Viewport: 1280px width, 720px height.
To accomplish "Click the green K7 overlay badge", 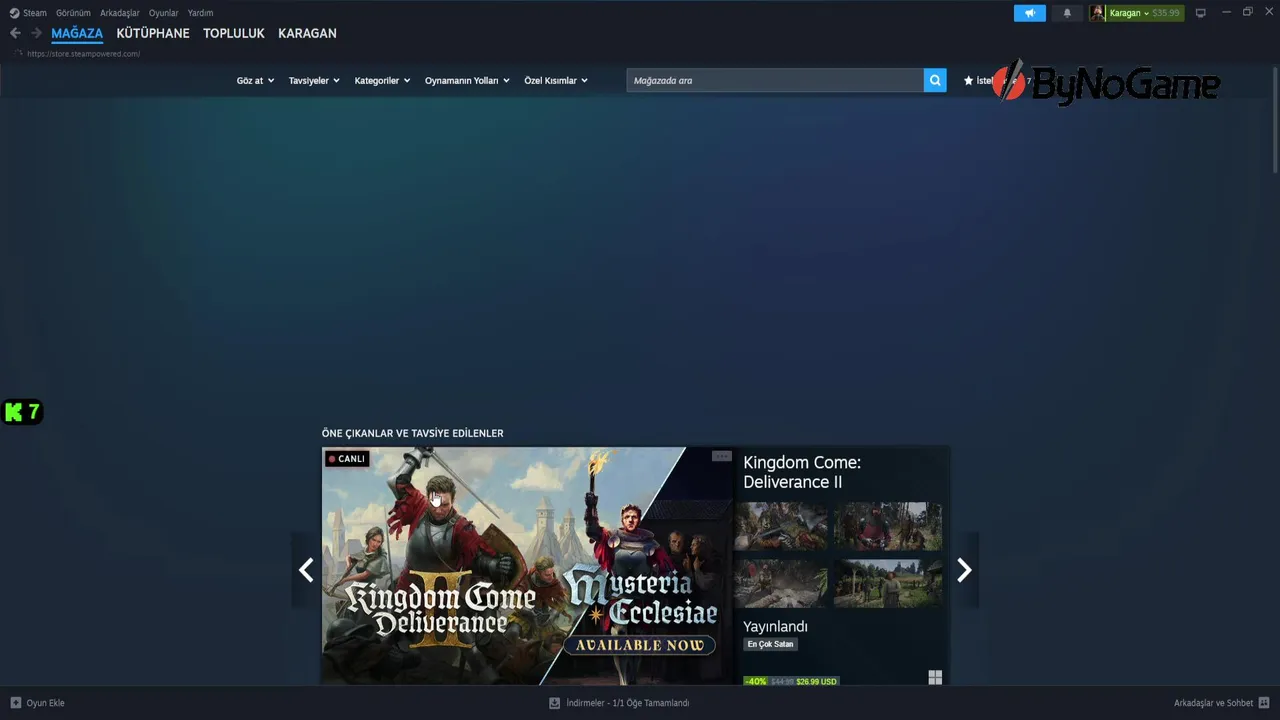I will coord(22,411).
